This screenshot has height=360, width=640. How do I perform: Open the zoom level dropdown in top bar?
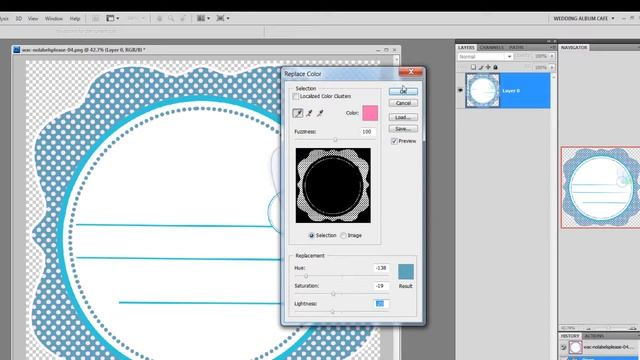pos(136,18)
